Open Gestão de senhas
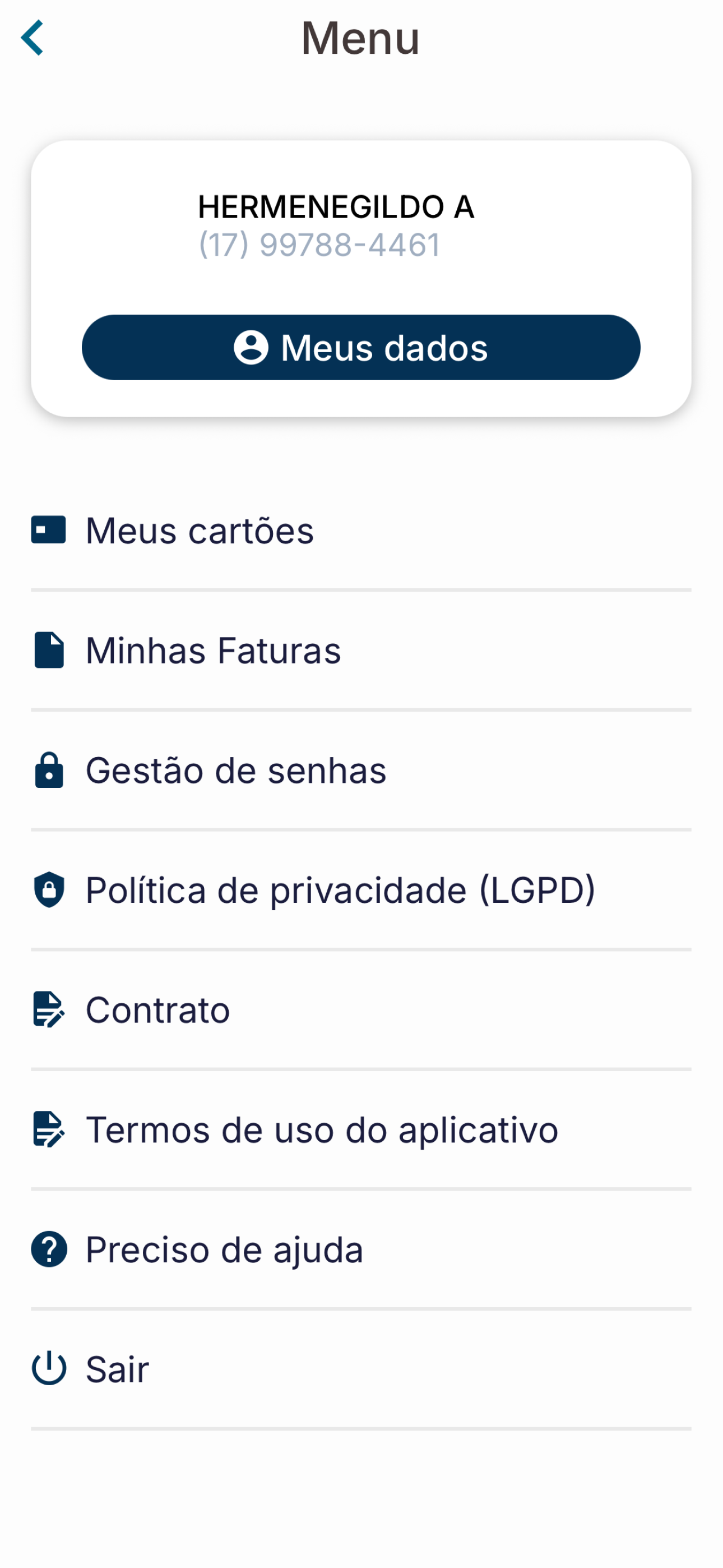723x1568 pixels. click(361, 770)
